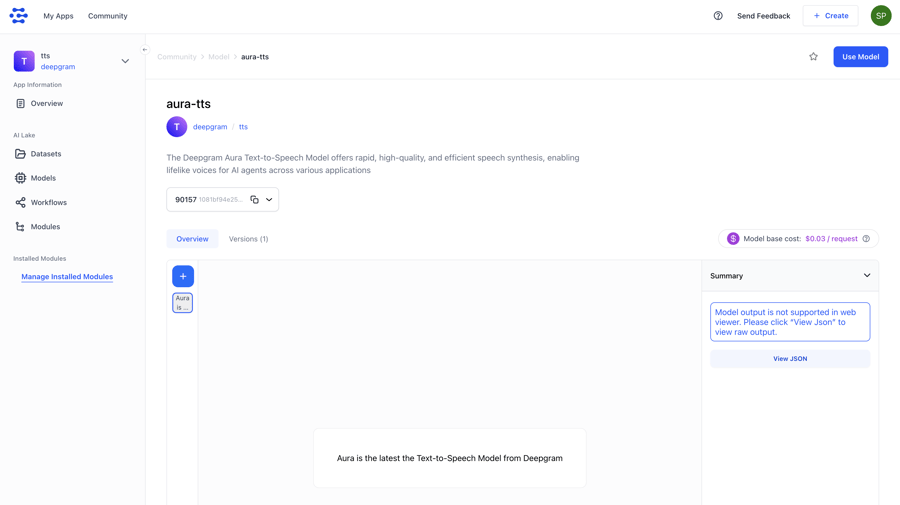Click the Clarifai logo icon

coord(19,16)
